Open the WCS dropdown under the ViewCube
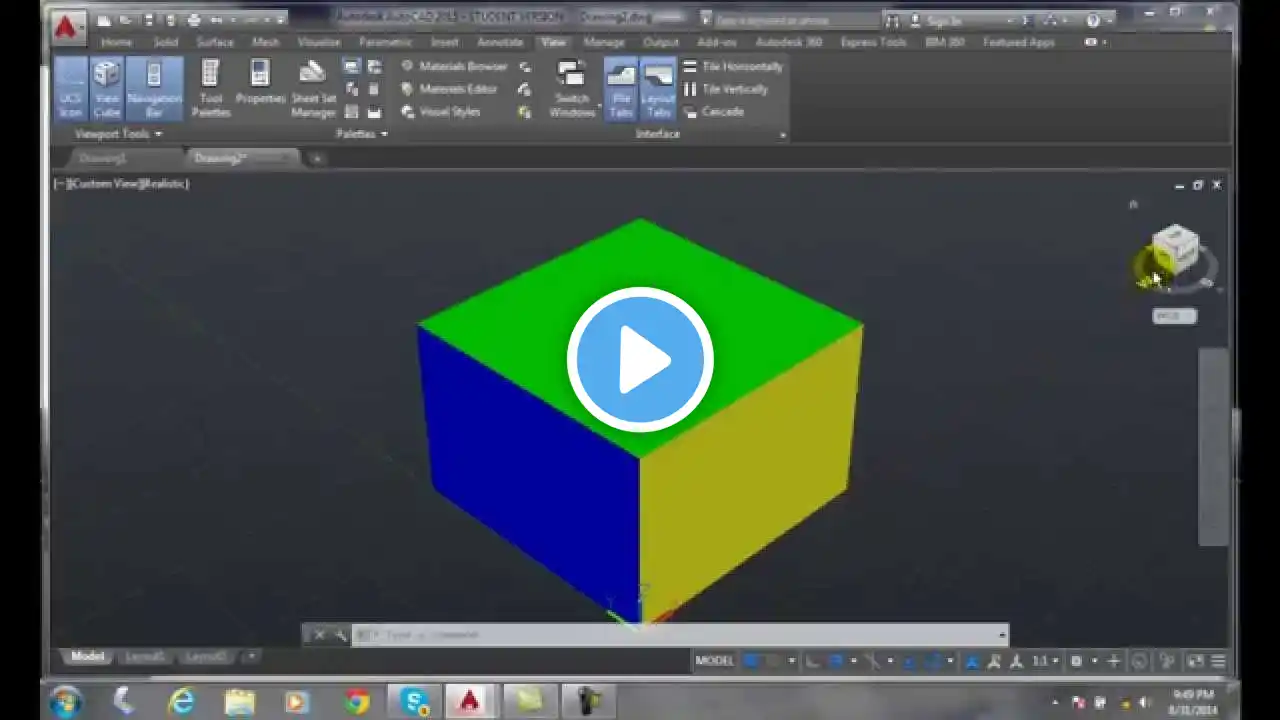This screenshot has width=1280, height=720. click(x=1174, y=316)
